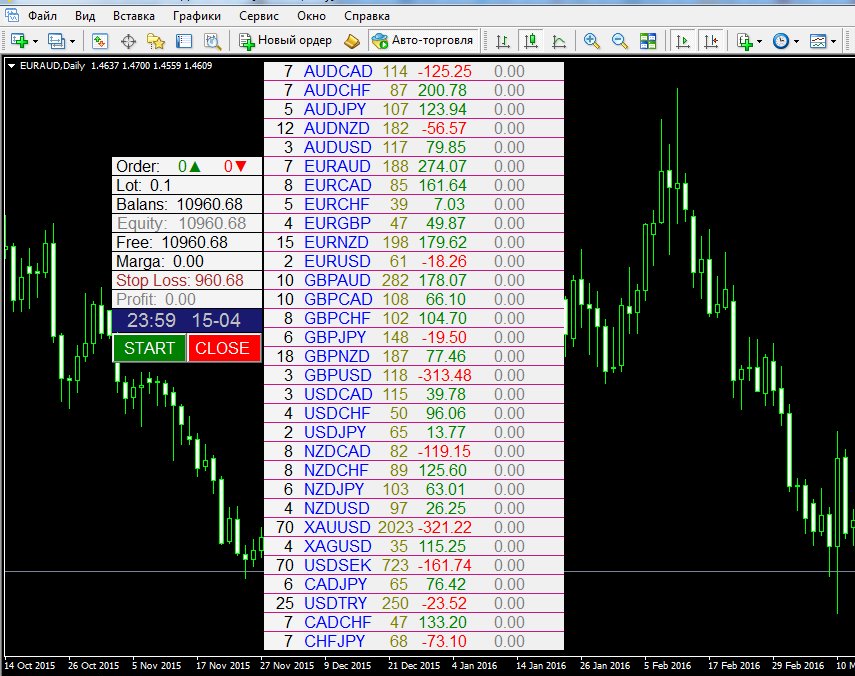The image size is (855, 676).
Task: Open the Справка menu
Action: tap(366, 16)
